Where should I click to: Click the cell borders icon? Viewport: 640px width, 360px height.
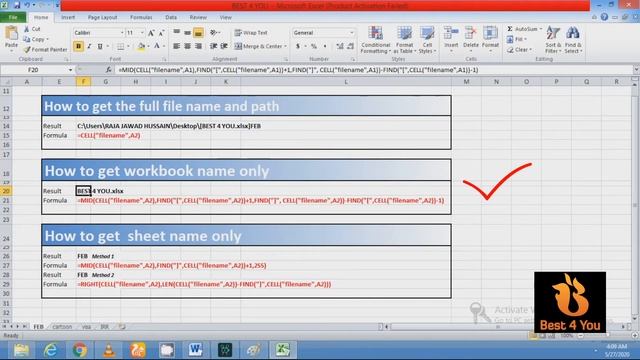click(x=120, y=46)
